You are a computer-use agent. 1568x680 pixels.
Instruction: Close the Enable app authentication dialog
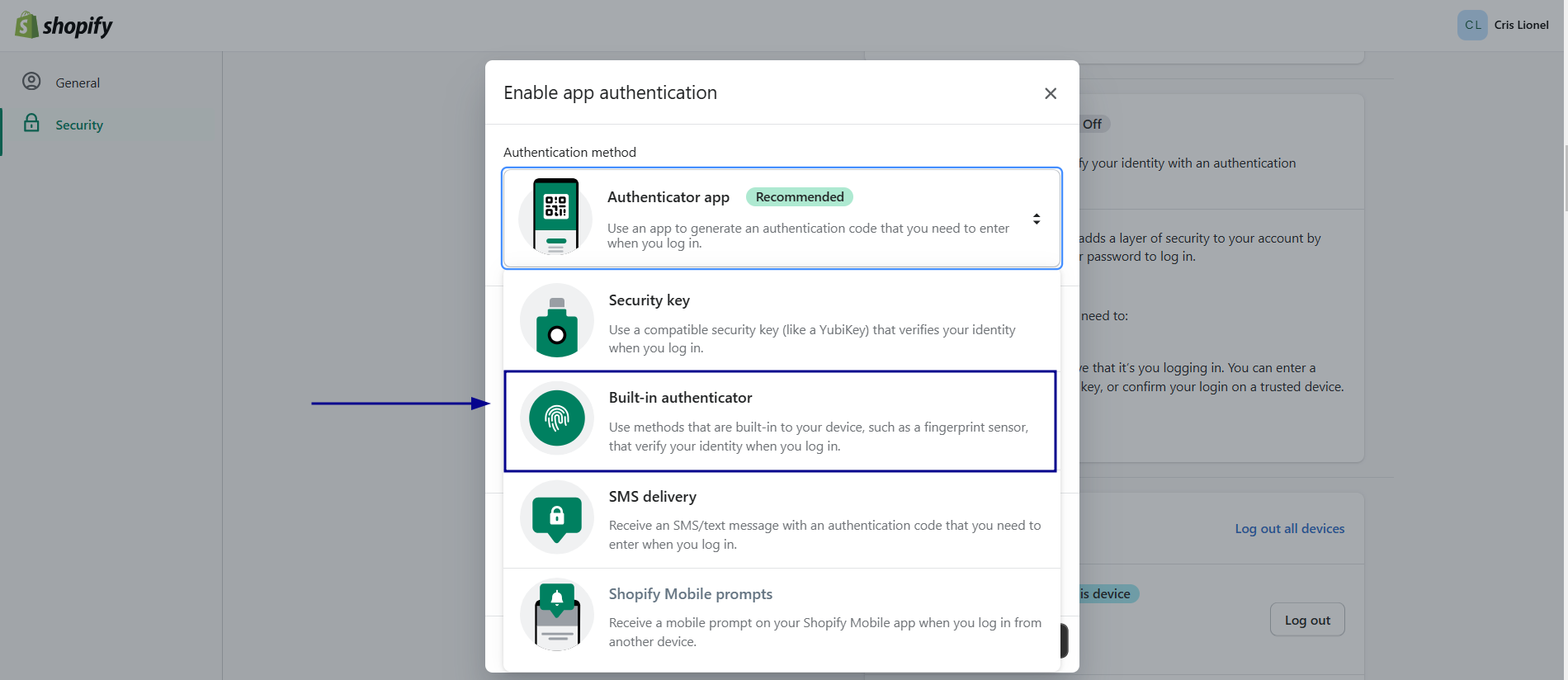1051,93
